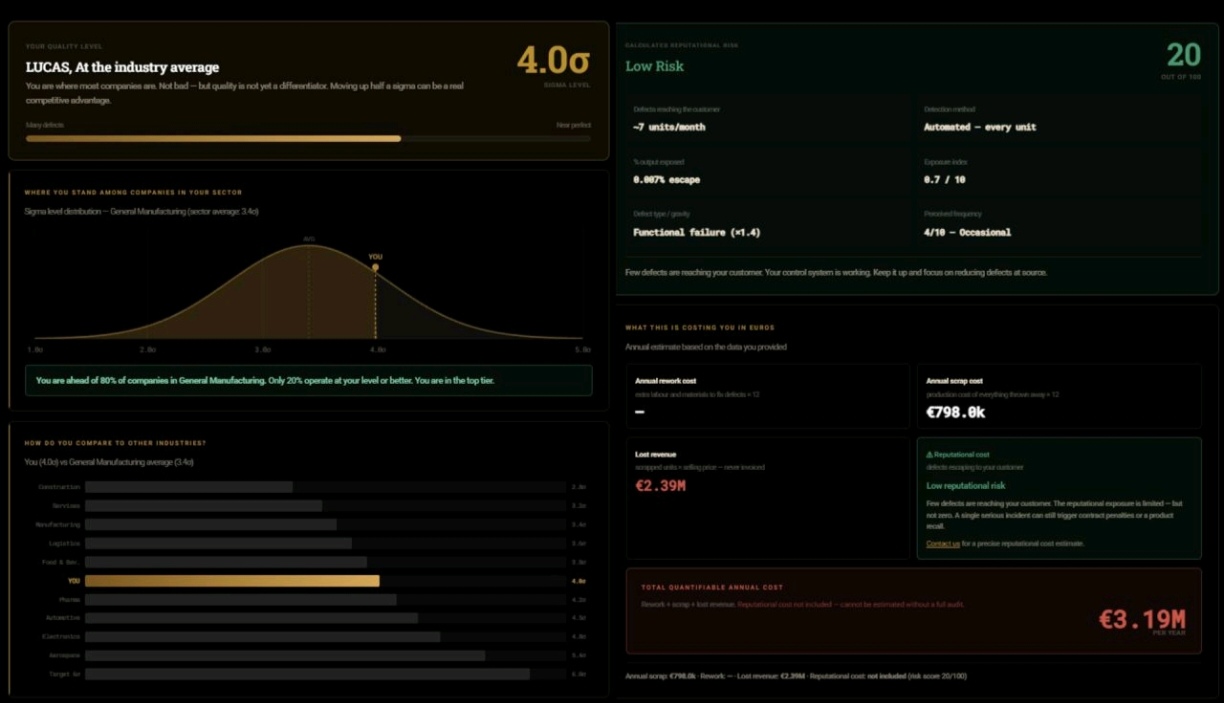Click the risk score 20 value
Viewport: 1224px width, 703px height.
pos(1183,56)
